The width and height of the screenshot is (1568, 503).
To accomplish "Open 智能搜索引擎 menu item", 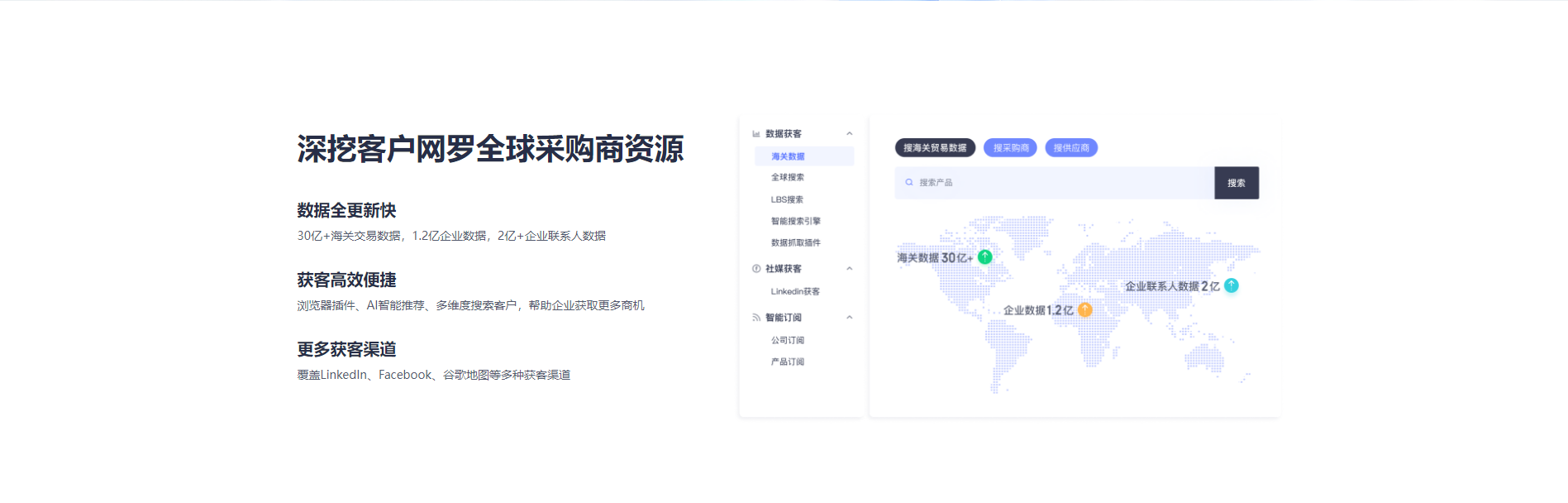I will 796,221.
